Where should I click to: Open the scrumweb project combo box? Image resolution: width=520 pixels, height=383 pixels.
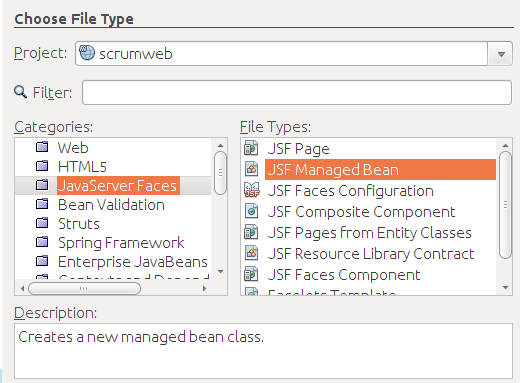(x=294, y=54)
